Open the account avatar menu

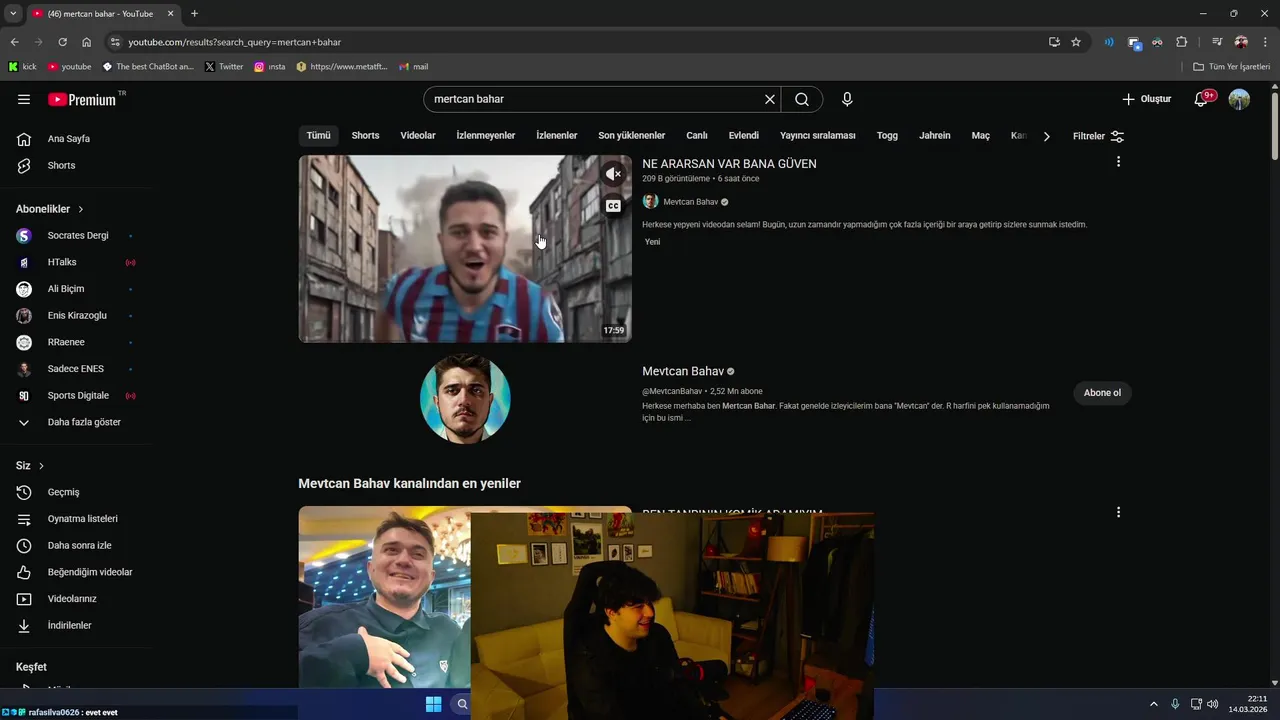point(1239,99)
